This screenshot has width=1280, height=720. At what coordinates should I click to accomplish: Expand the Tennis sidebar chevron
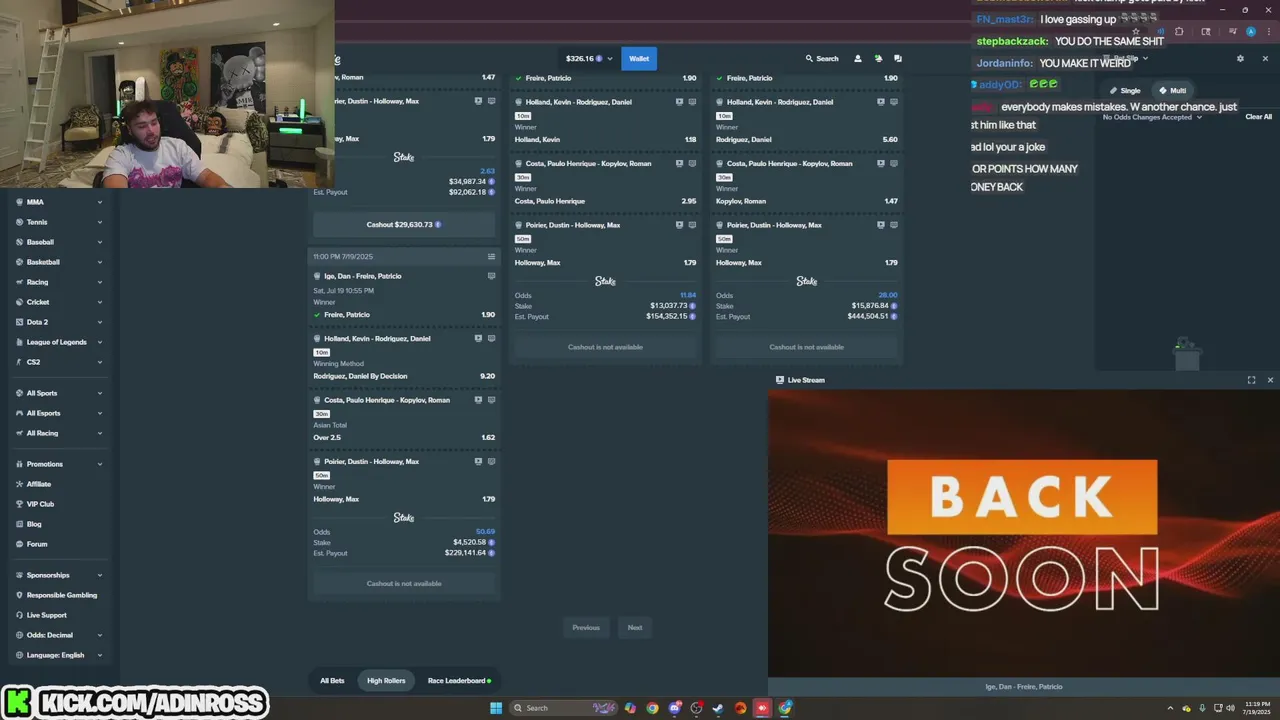click(100, 222)
